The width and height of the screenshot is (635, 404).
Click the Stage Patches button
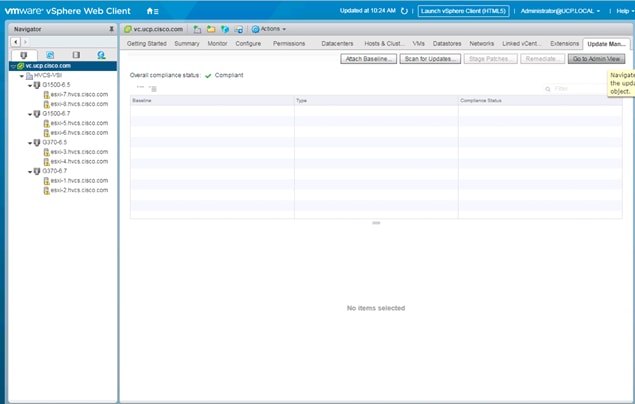[x=490, y=59]
